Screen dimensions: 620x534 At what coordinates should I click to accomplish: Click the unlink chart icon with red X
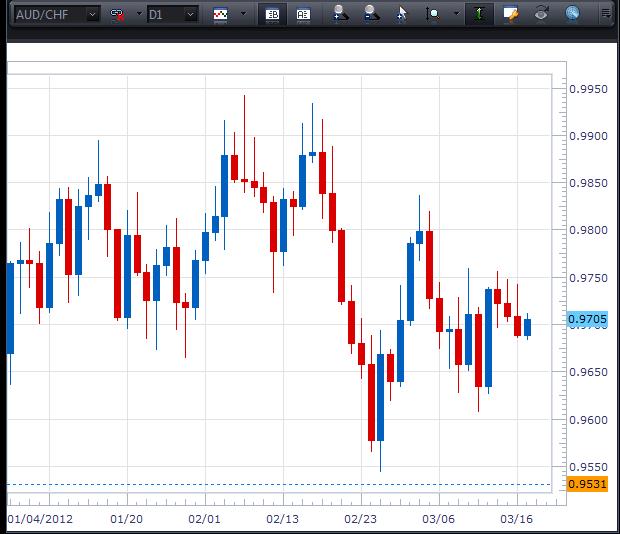click(x=117, y=15)
